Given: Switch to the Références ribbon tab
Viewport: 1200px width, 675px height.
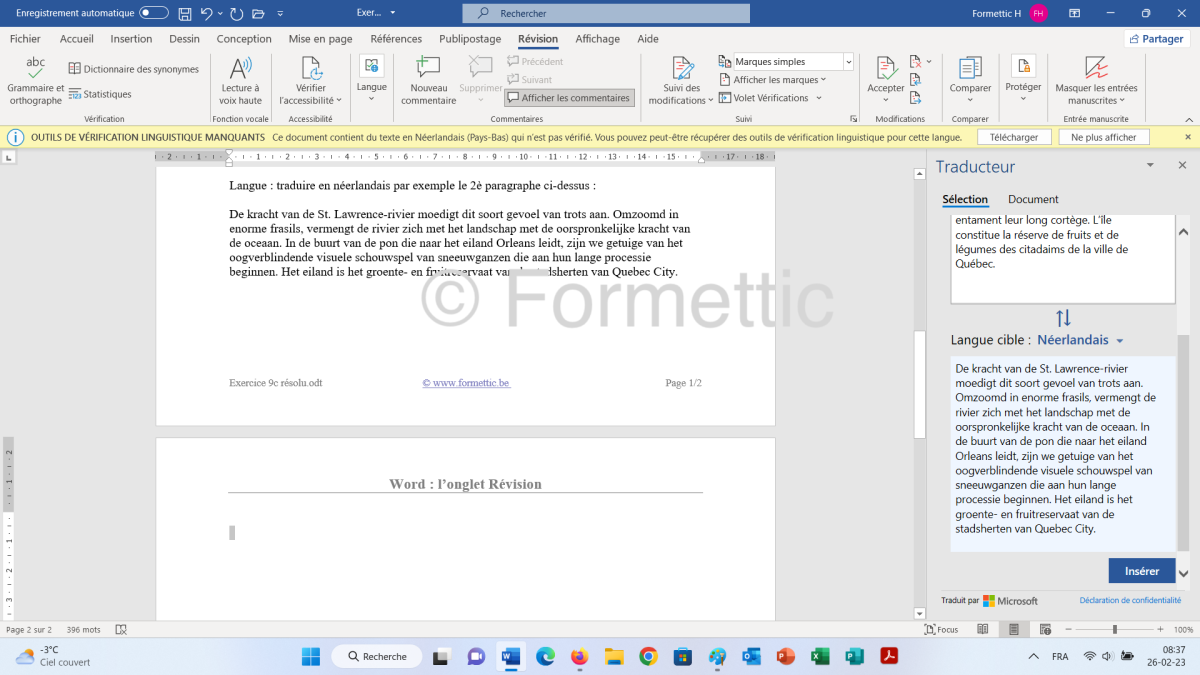Looking at the screenshot, I should [396, 39].
